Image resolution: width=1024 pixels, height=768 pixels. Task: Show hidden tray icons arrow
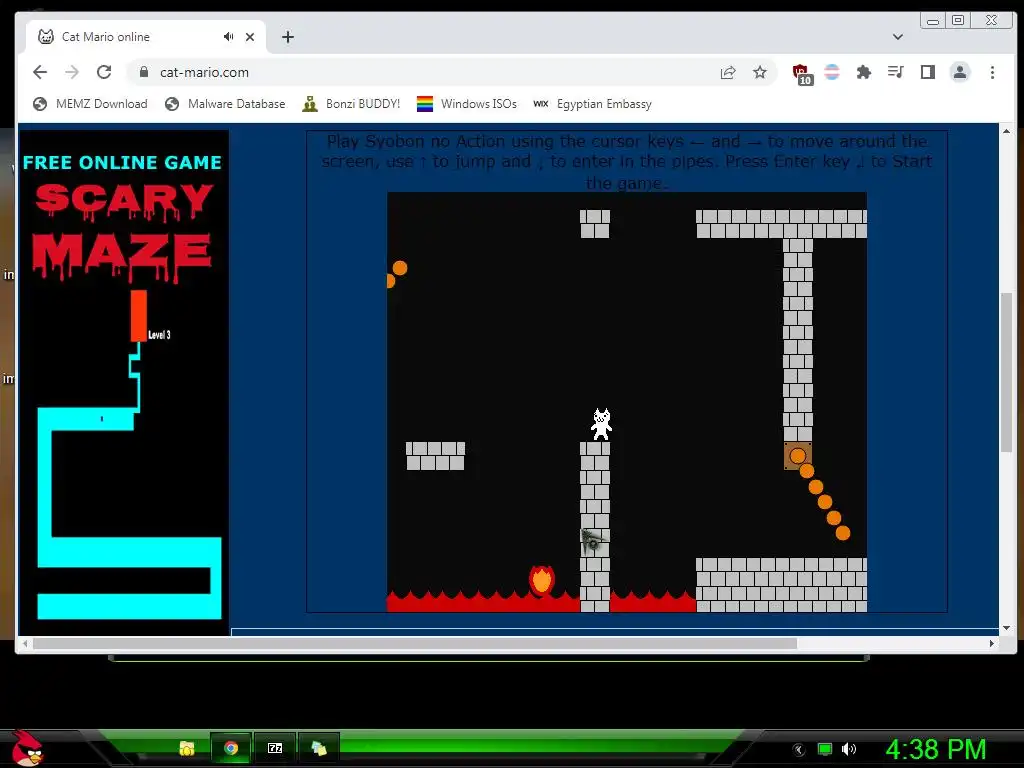[x=799, y=750]
